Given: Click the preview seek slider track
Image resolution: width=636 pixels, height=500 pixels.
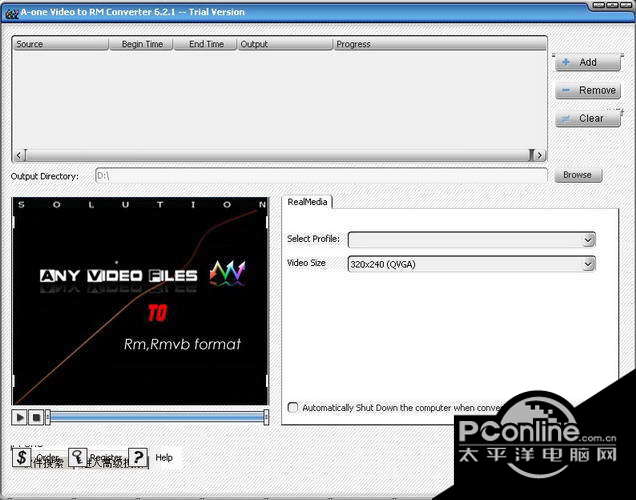Looking at the screenshot, I should [x=157, y=416].
